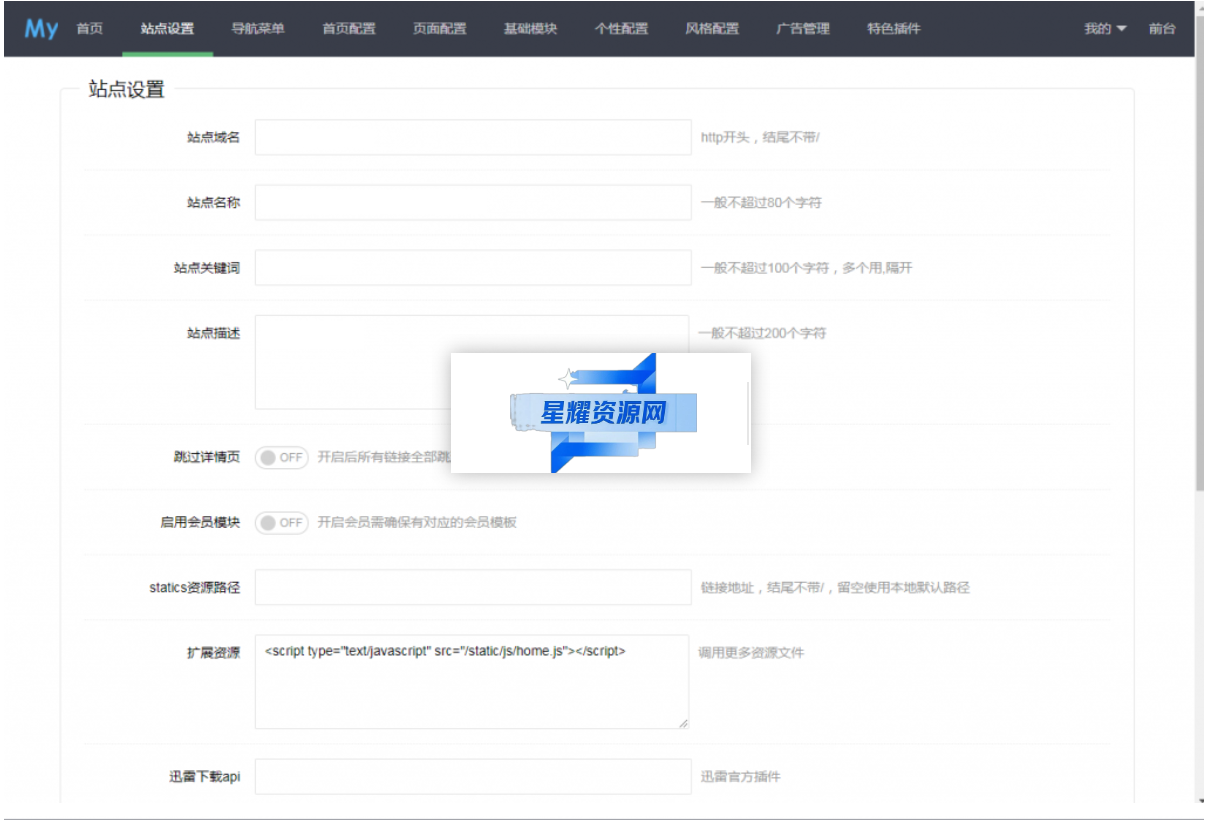Visit the 前台 front-end link
This screenshot has width=1207, height=820.
point(1162,29)
